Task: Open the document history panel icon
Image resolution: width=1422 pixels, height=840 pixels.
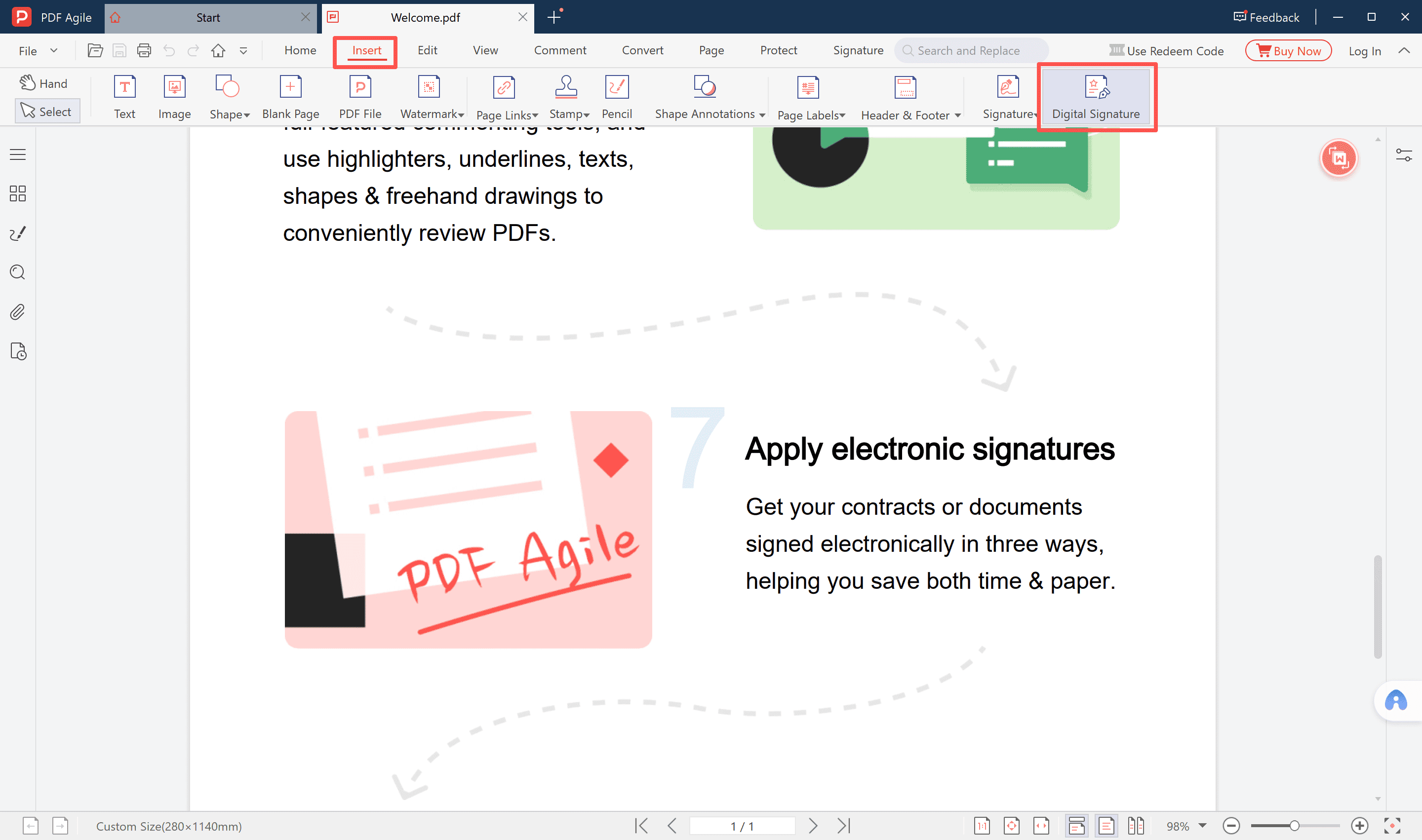Action: 18,351
